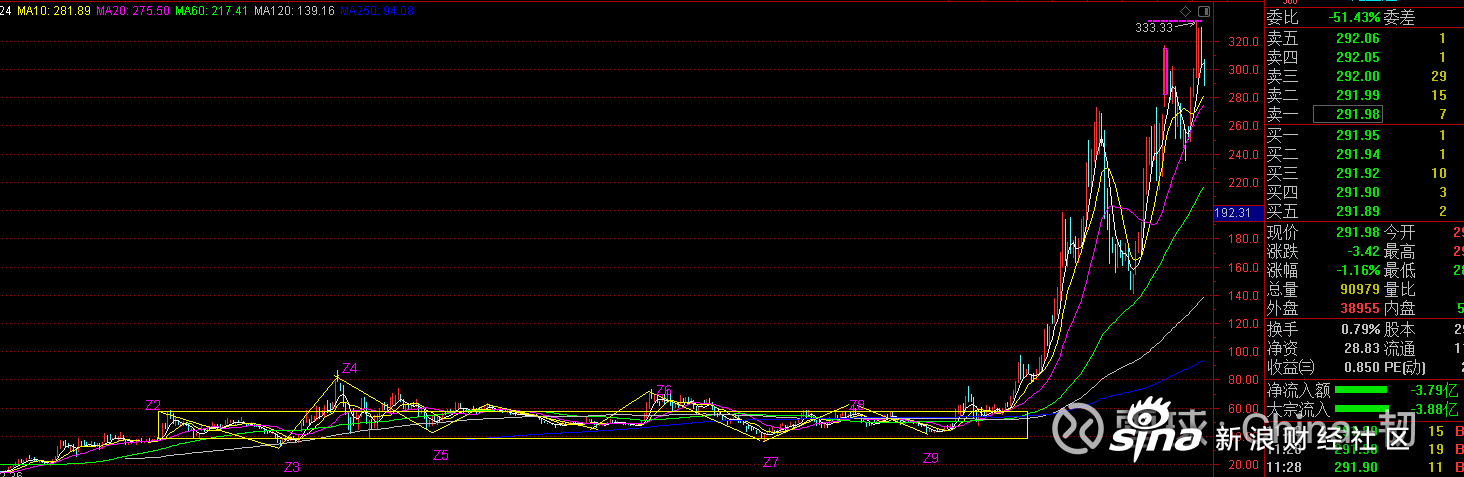Click the 总量 90979 total volume
The height and width of the screenshot is (477, 1464).
click(x=1360, y=289)
